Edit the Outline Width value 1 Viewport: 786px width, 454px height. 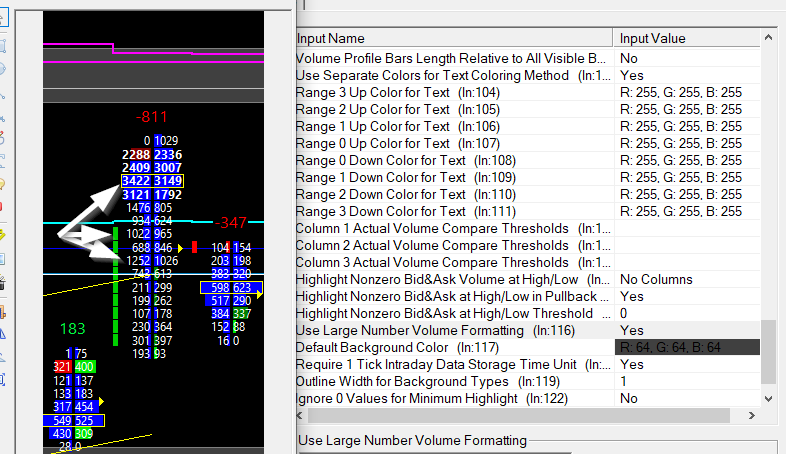point(687,382)
